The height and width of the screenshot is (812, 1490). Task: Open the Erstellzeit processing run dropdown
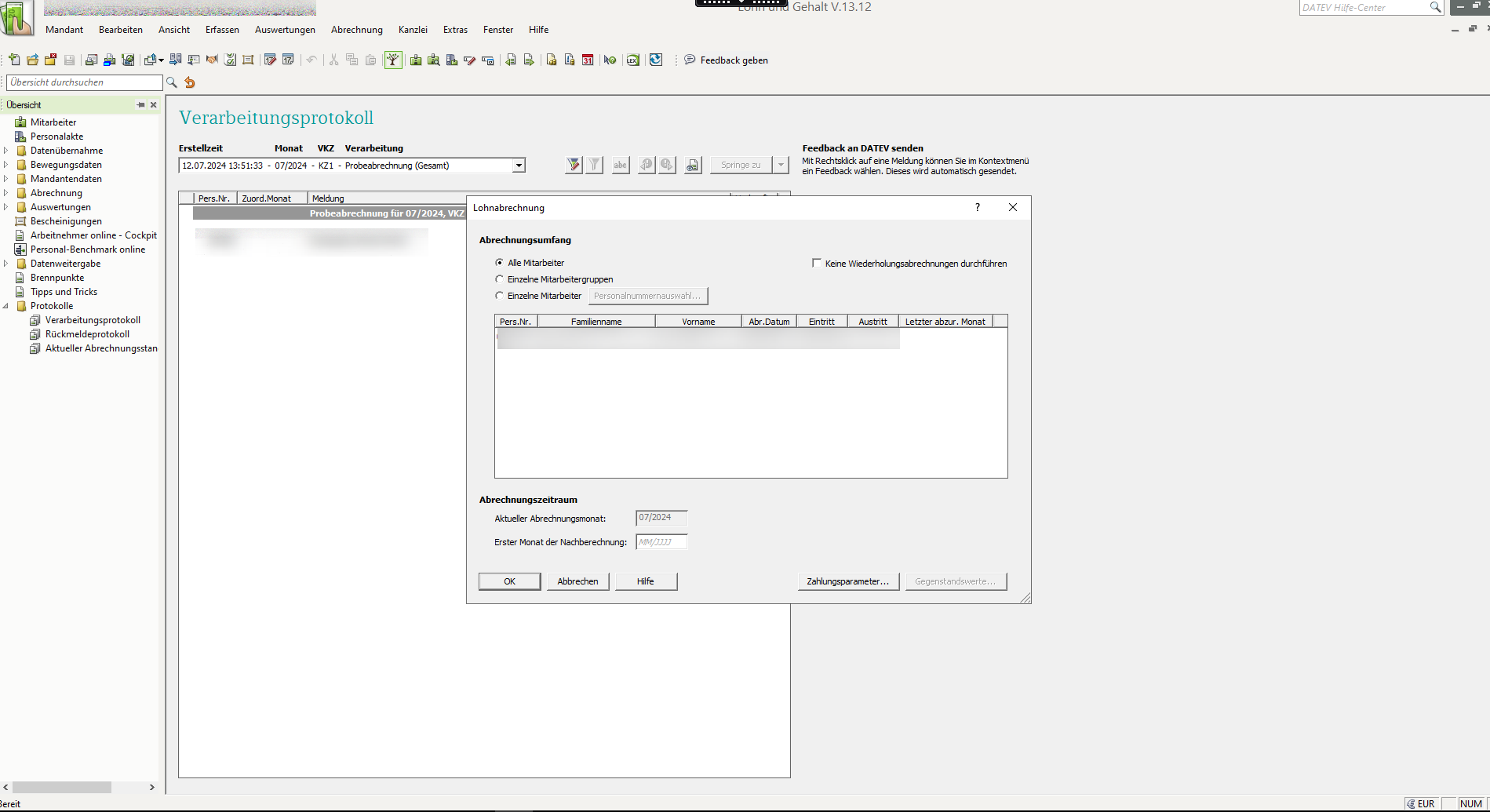(519, 166)
